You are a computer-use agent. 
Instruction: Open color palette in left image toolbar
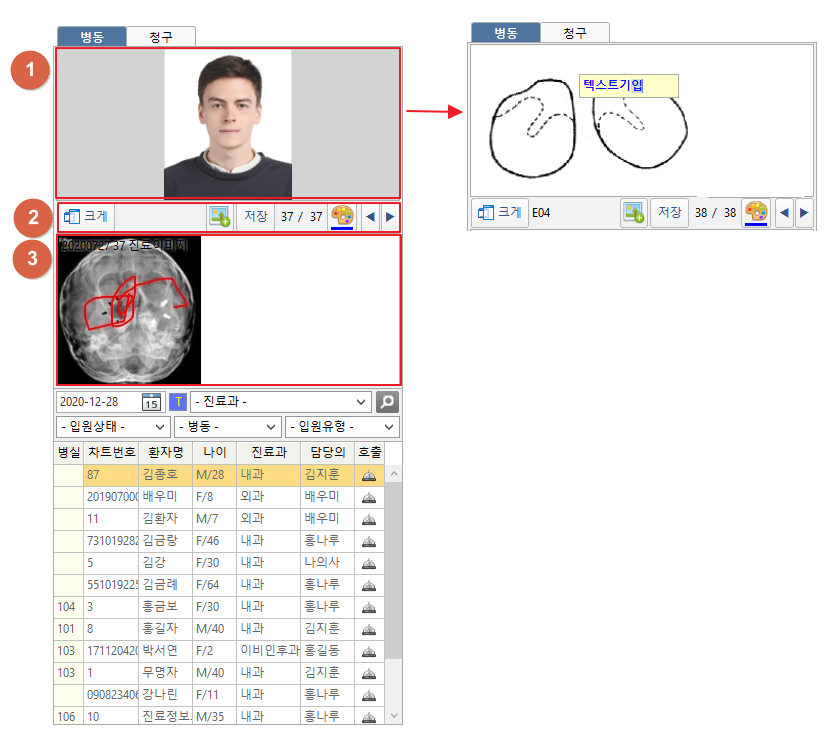coord(342,216)
